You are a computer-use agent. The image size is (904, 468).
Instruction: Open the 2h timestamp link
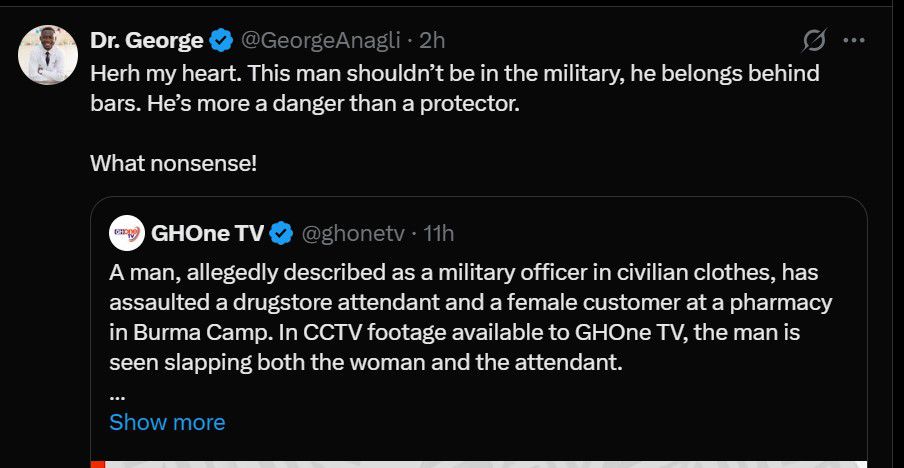pyautogui.click(x=432, y=41)
